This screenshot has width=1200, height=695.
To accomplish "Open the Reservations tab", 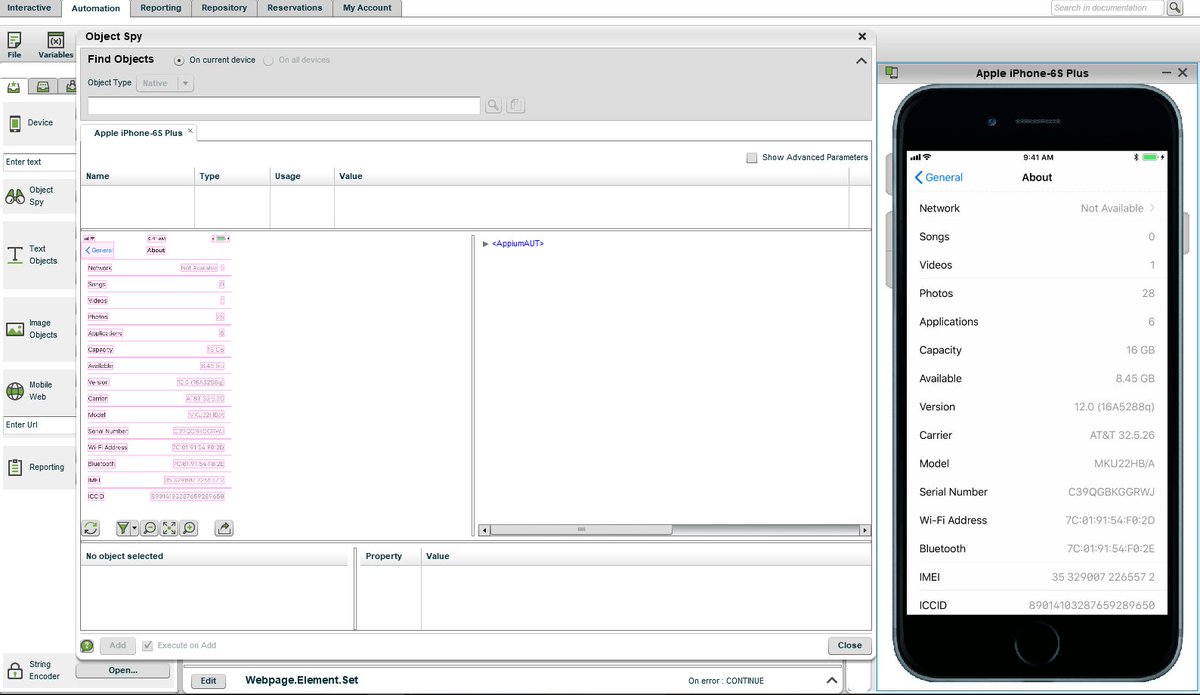I will (x=294, y=8).
